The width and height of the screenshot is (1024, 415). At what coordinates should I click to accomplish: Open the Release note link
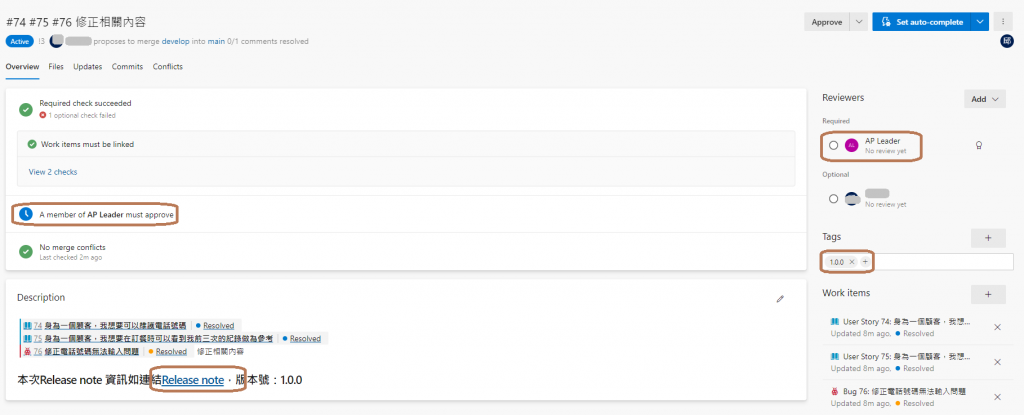[193, 380]
